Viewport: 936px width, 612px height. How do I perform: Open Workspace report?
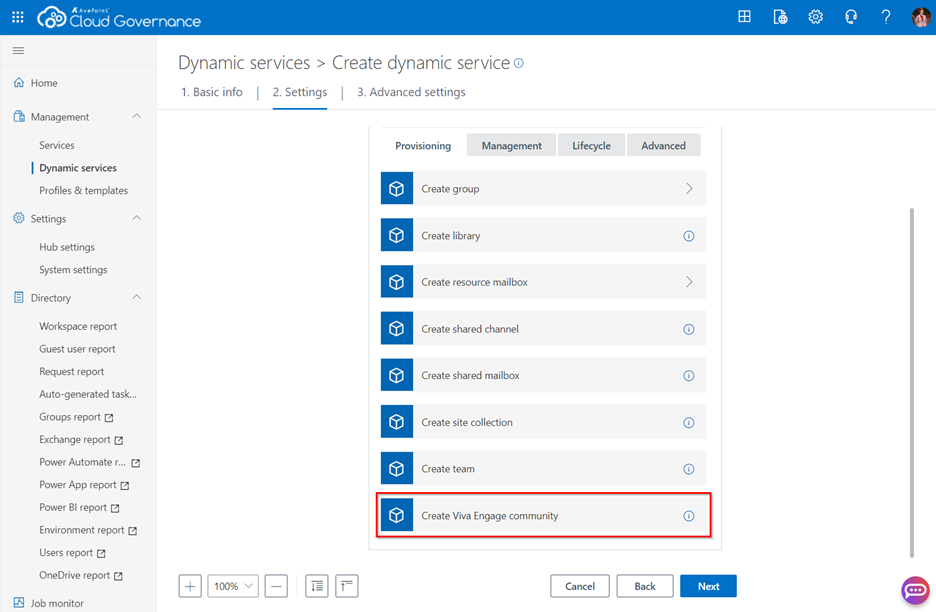click(x=78, y=327)
